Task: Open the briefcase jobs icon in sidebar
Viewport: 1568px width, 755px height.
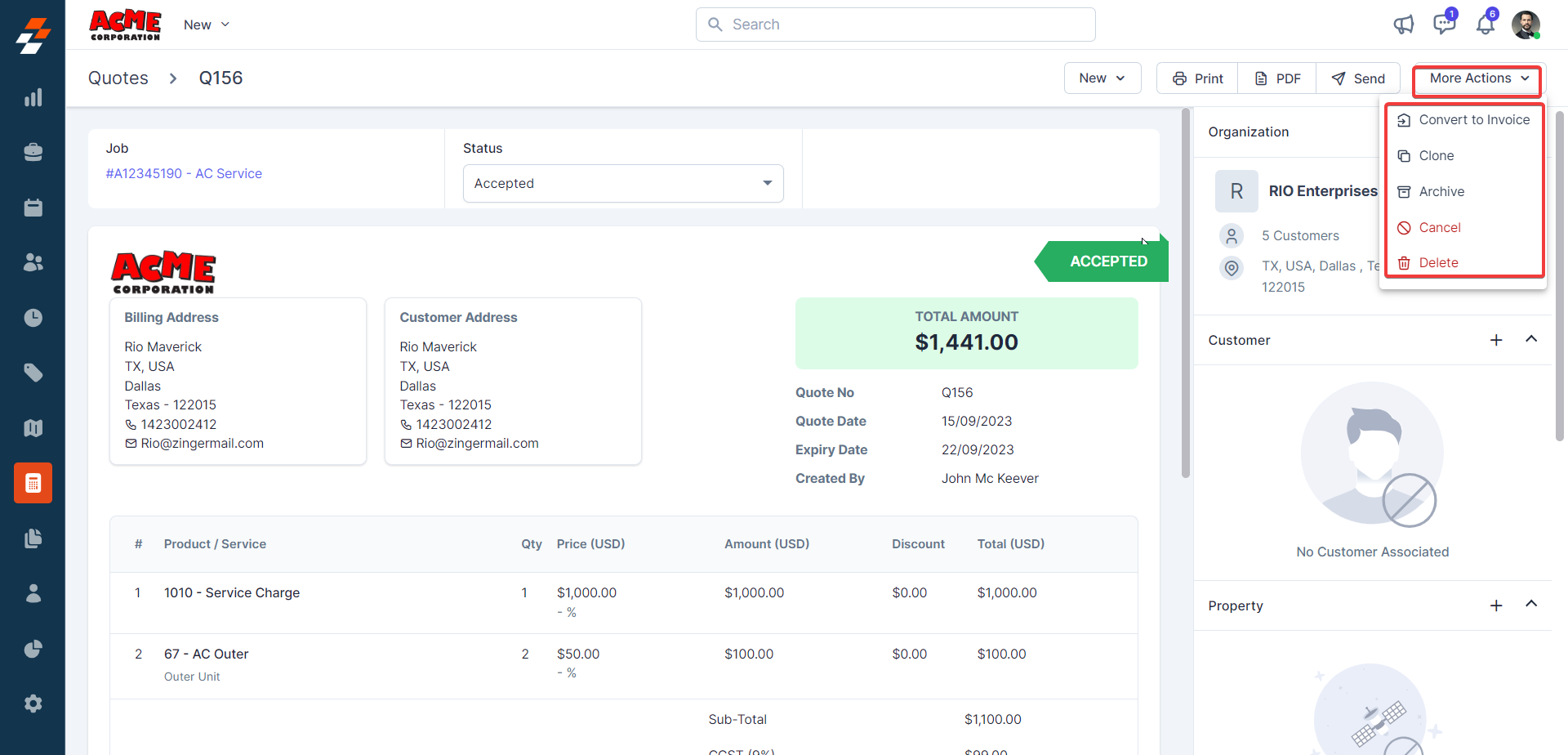Action: coord(33,152)
